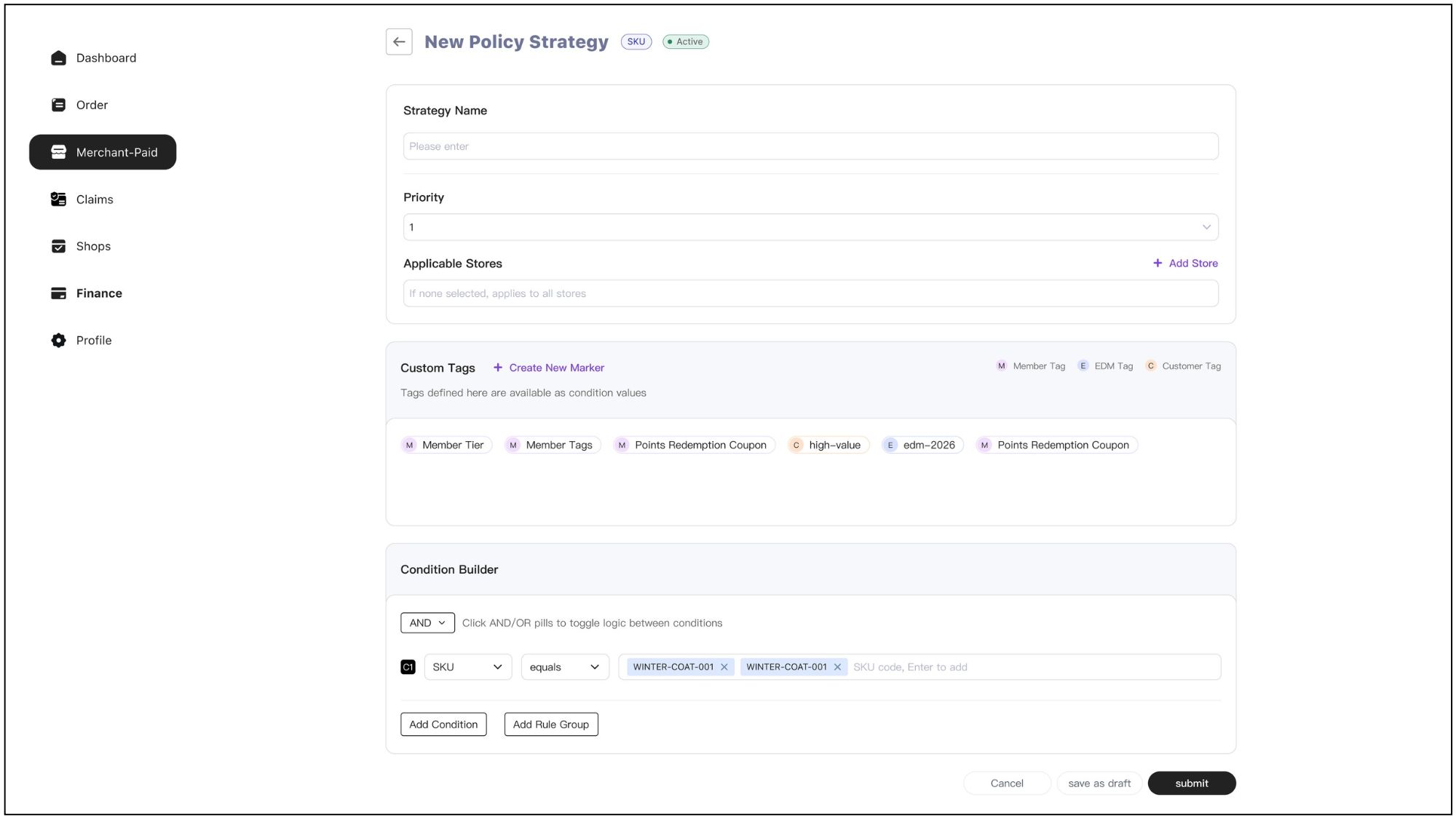Click Create New Marker
1456x819 pixels.
coord(549,368)
